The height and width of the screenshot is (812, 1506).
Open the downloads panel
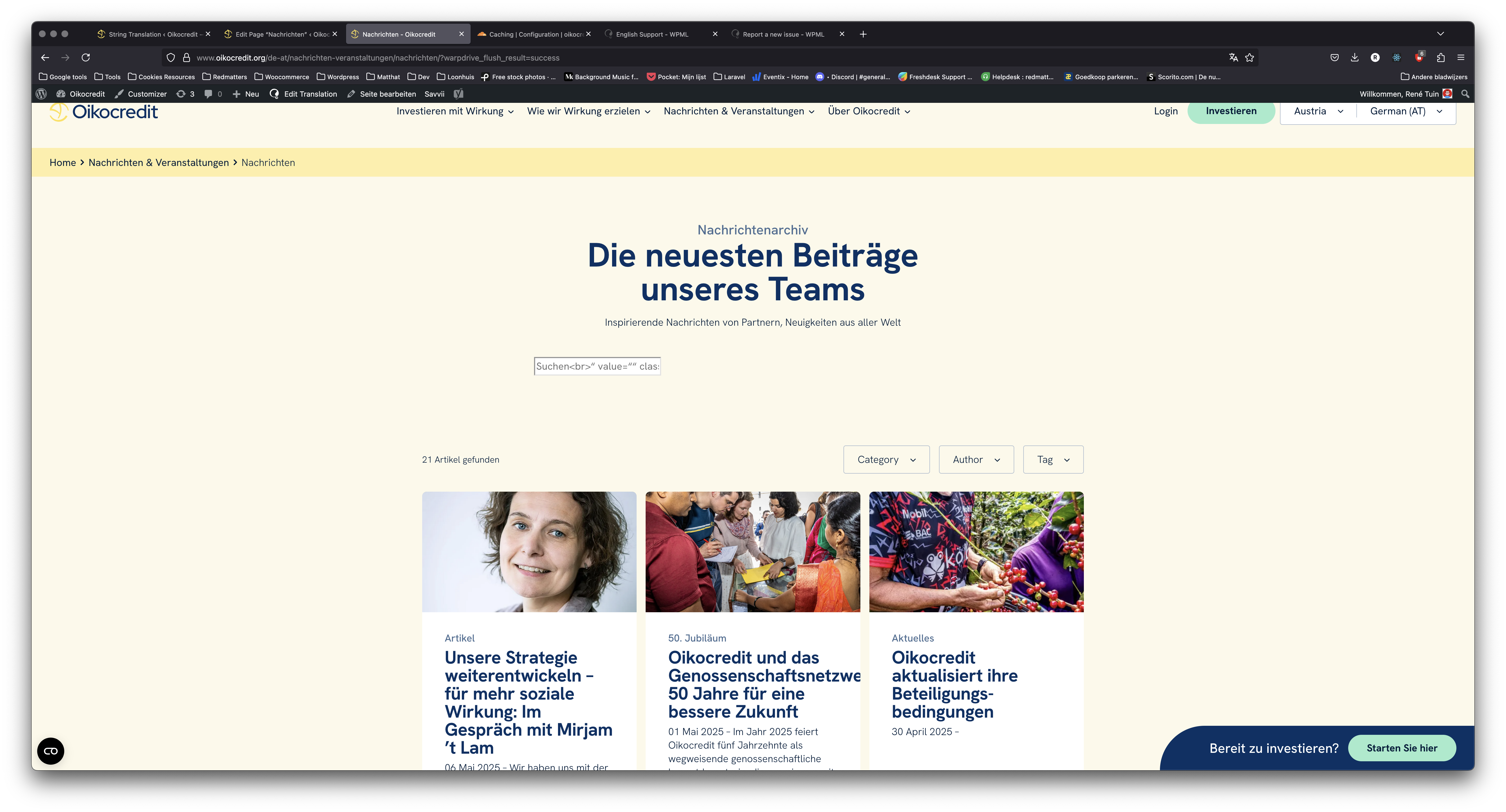pyautogui.click(x=1355, y=57)
